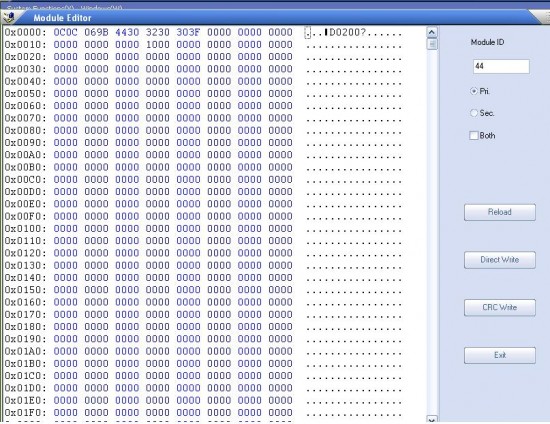Viewport: 550px width, 424px height.
Task: Click the ASCII text D0200? in first row
Action: click(x=348, y=33)
